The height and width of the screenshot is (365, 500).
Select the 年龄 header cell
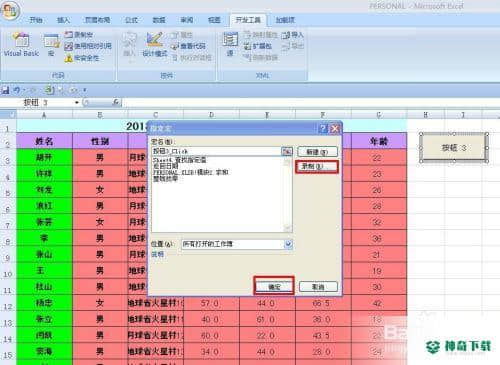click(379, 141)
